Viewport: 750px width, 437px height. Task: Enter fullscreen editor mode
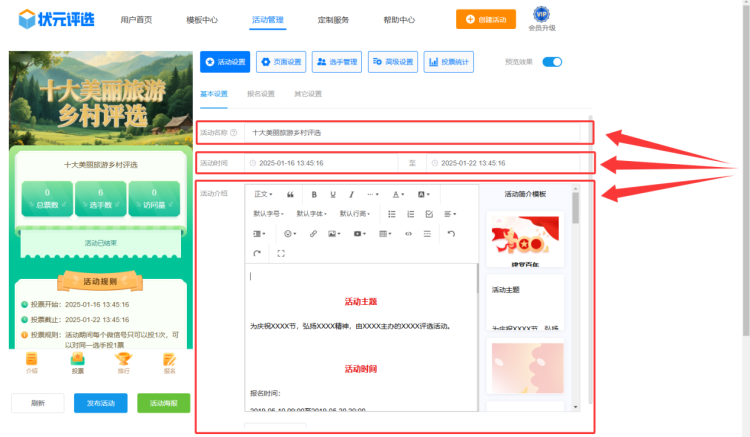coord(281,253)
